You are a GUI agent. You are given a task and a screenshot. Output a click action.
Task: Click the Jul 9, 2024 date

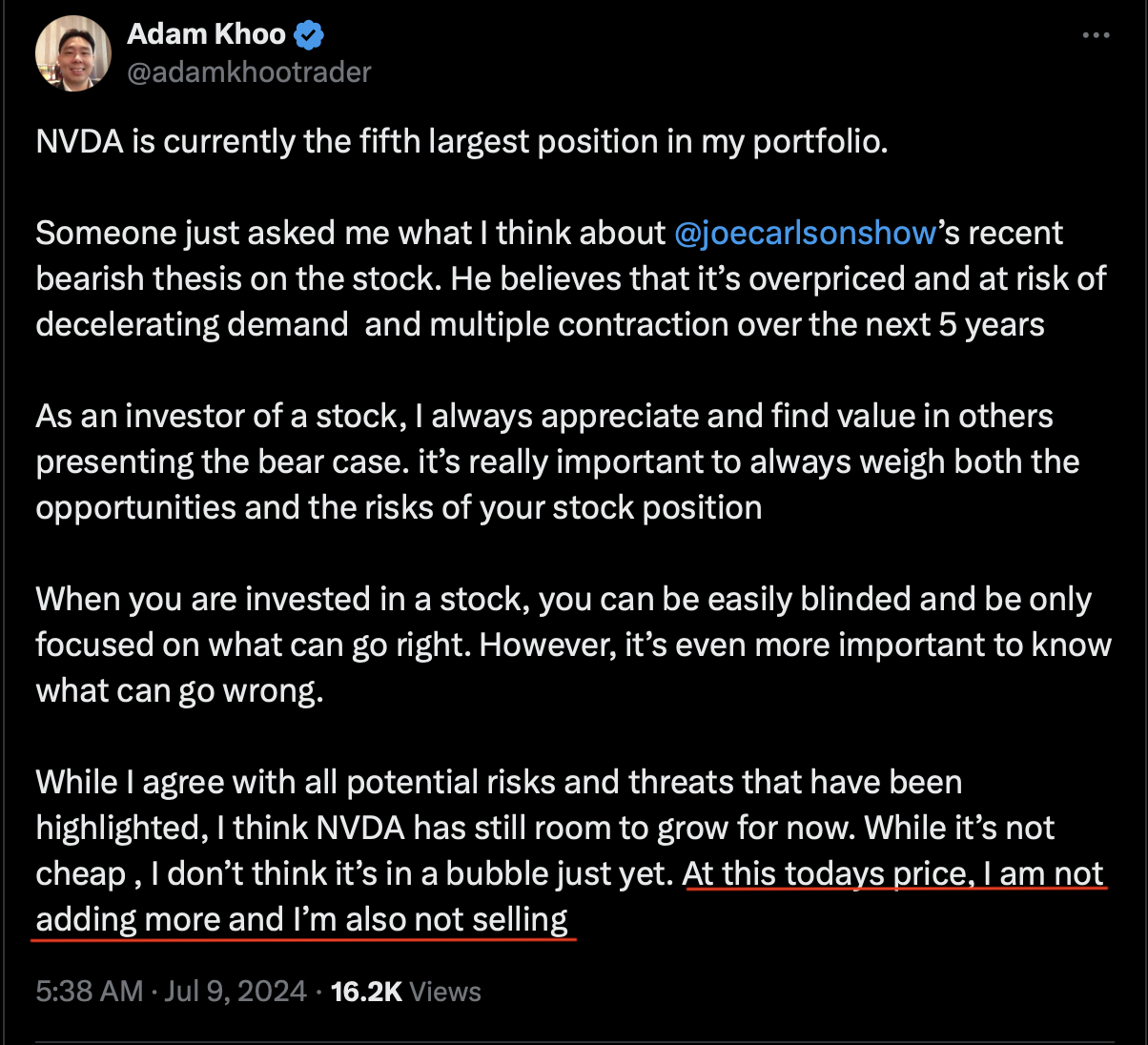click(x=236, y=992)
